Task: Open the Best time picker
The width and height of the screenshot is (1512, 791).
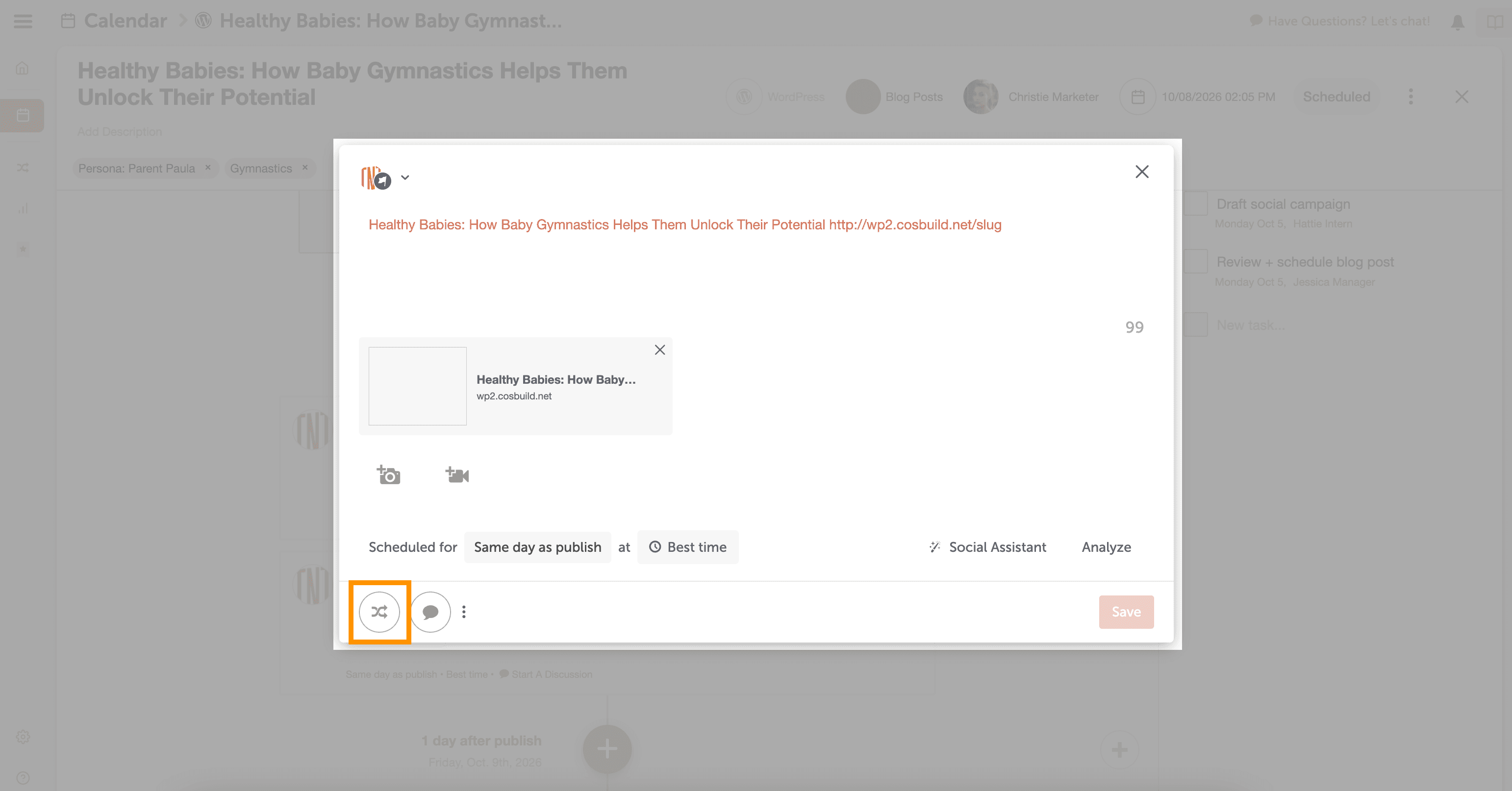Action: point(688,547)
